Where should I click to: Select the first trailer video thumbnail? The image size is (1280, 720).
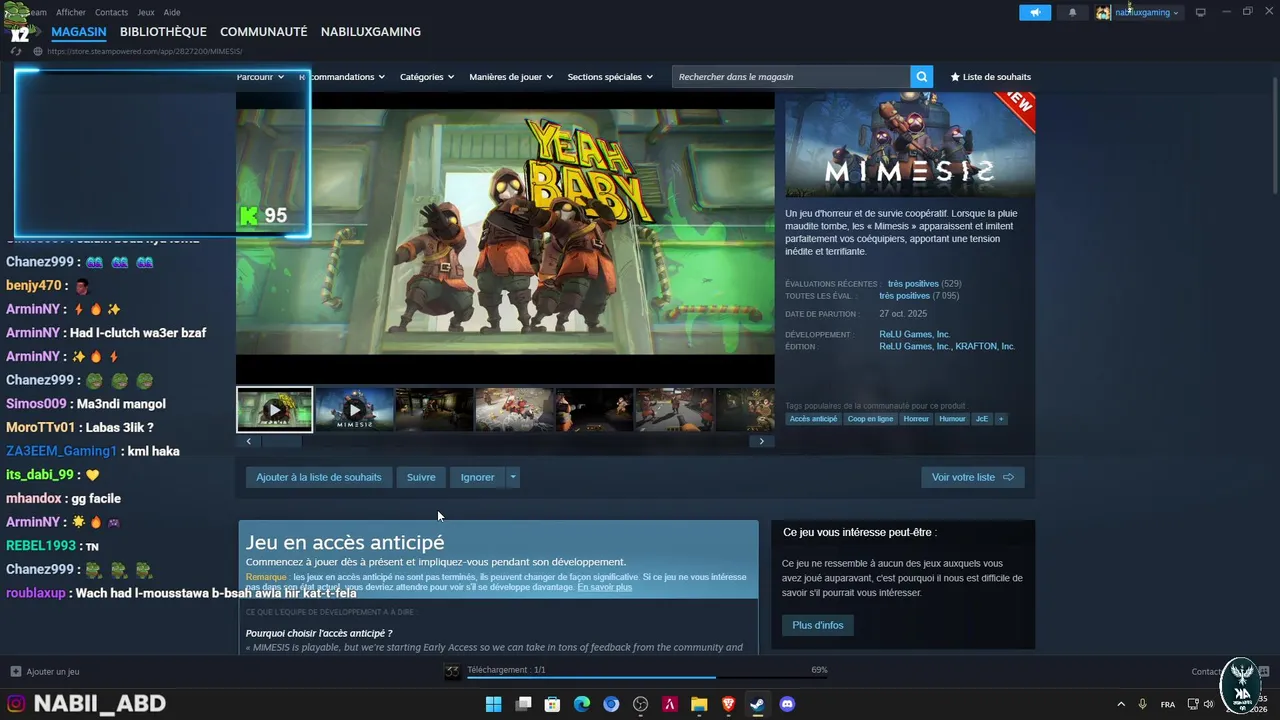274,409
